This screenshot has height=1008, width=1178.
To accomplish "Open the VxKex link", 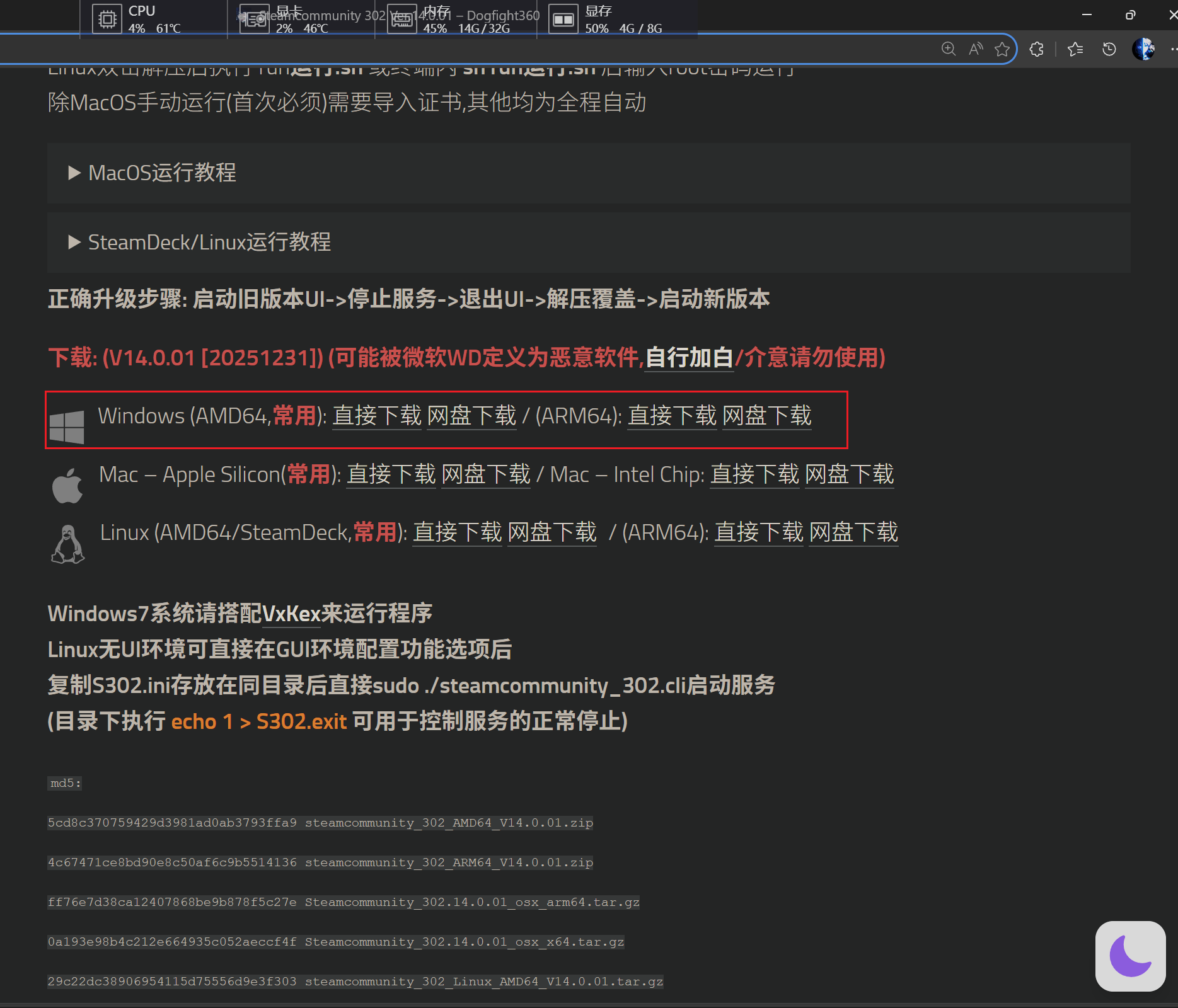I will (x=291, y=614).
